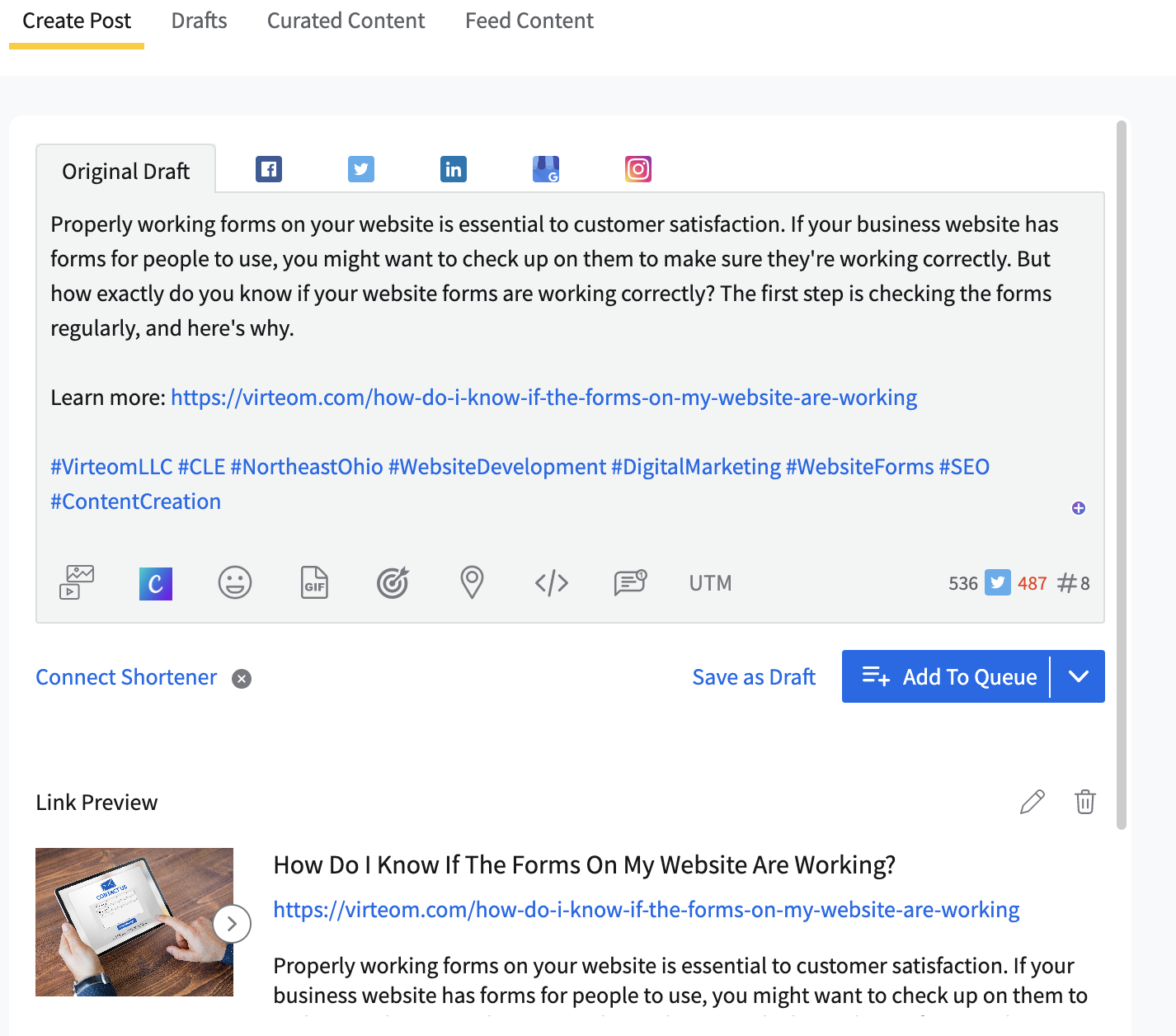Expand the Add To Queue dropdown arrow
1176x1036 pixels.
point(1079,676)
